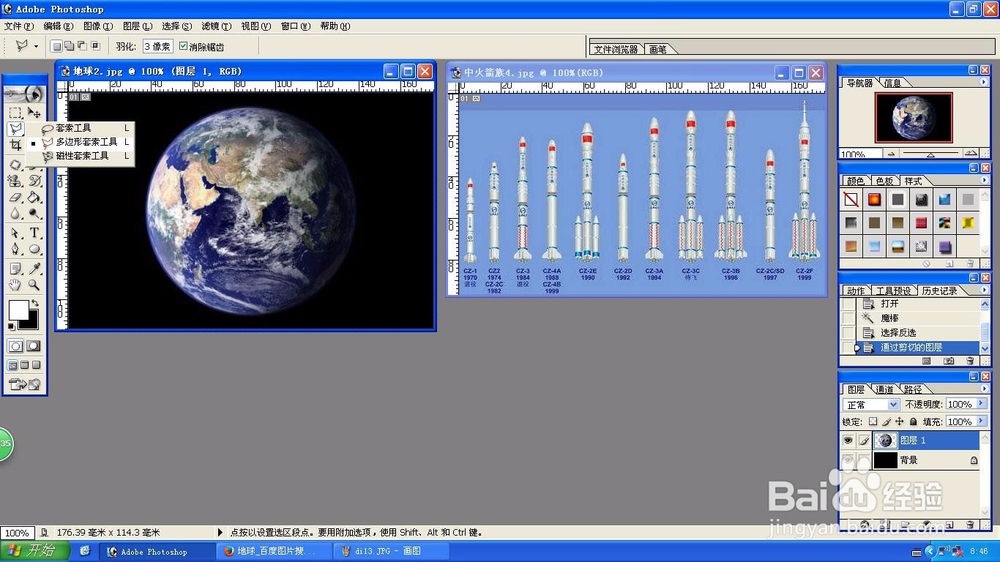Click the feather (羽化) value field

(157, 47)
